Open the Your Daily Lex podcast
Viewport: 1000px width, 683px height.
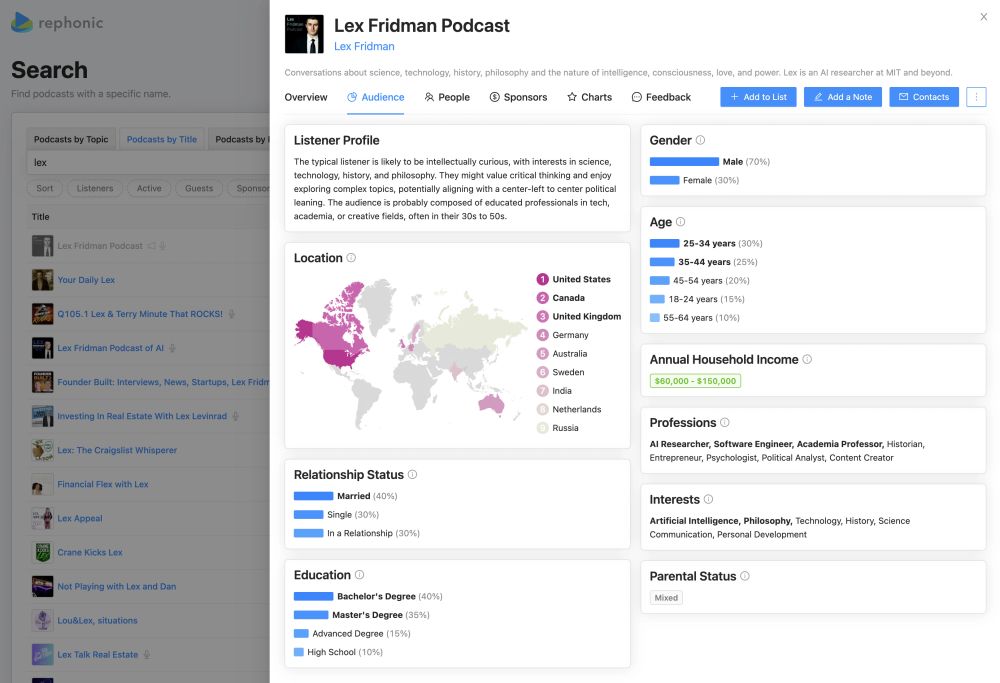coord(86,280)
